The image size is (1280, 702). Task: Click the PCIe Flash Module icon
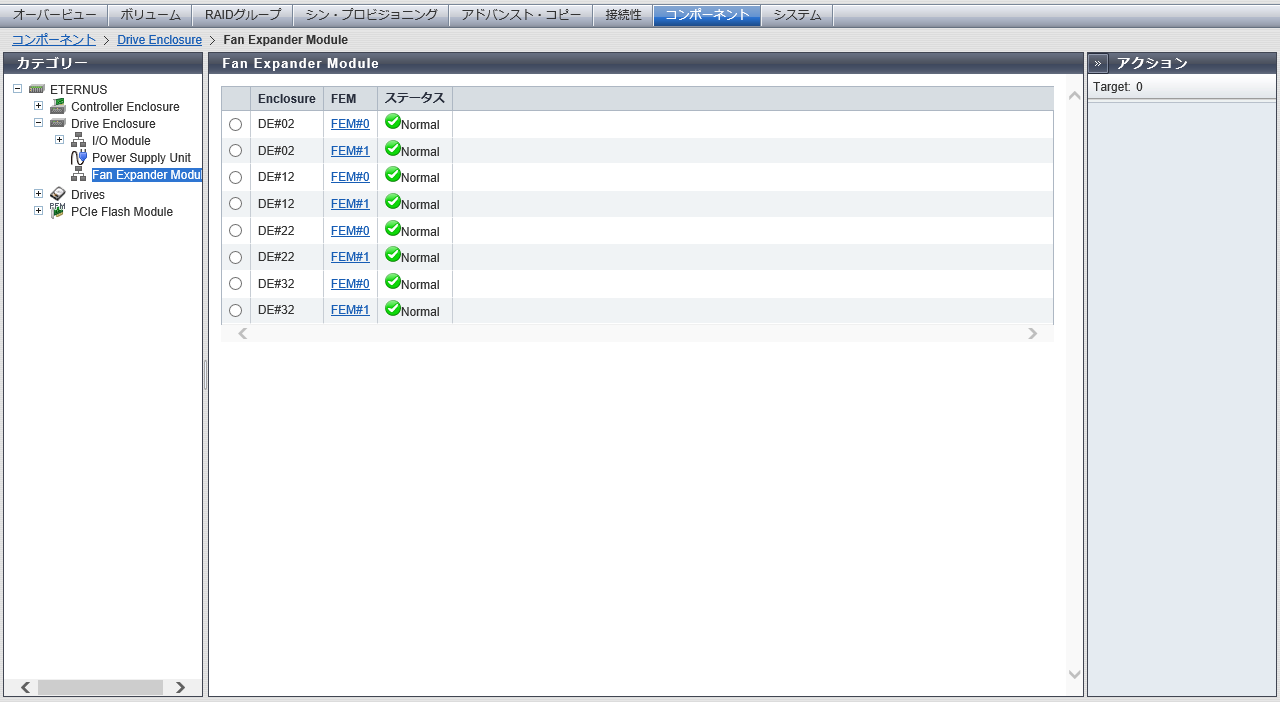point(58,211)
